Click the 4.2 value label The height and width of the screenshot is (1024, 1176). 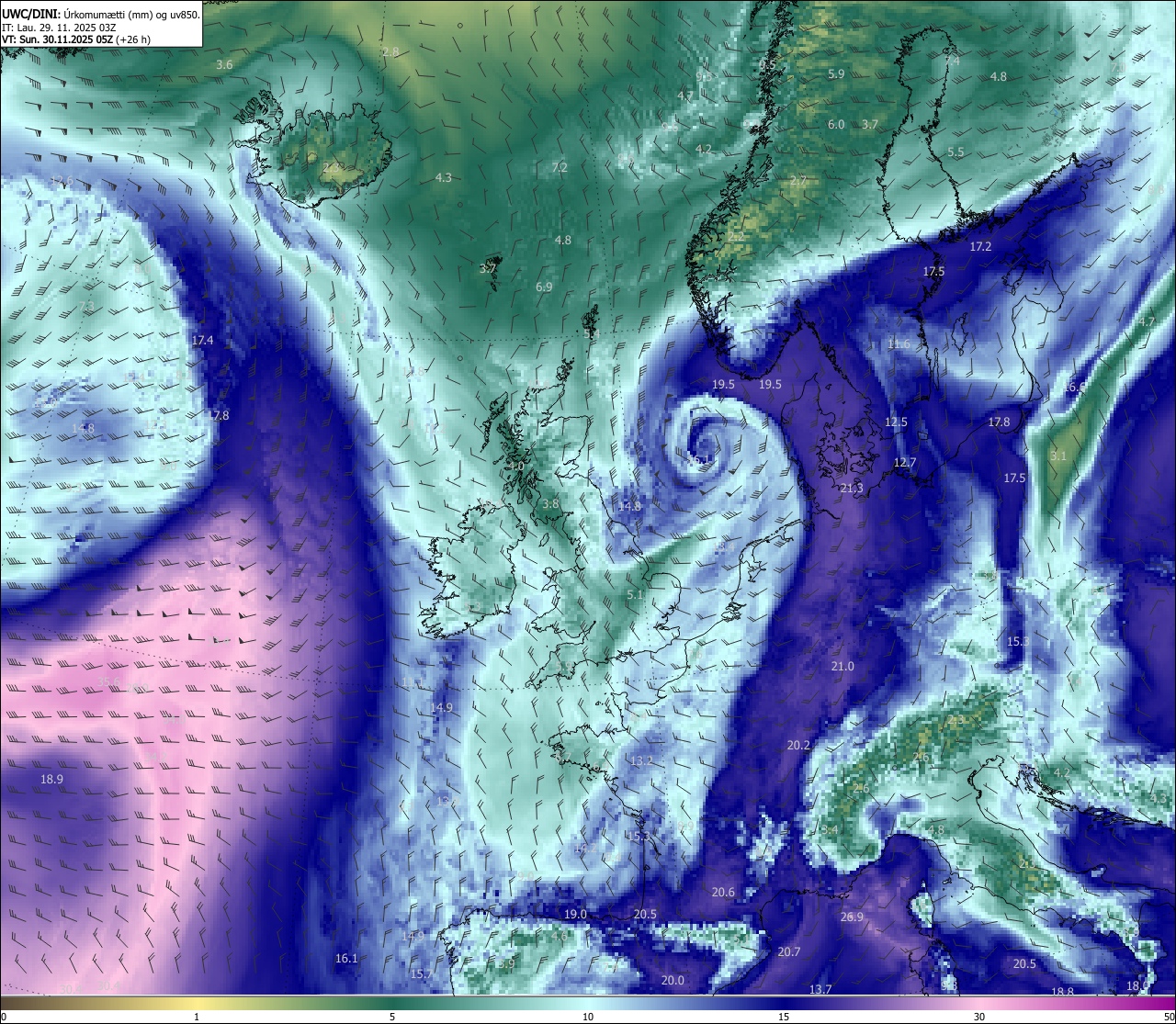(704, 149)
